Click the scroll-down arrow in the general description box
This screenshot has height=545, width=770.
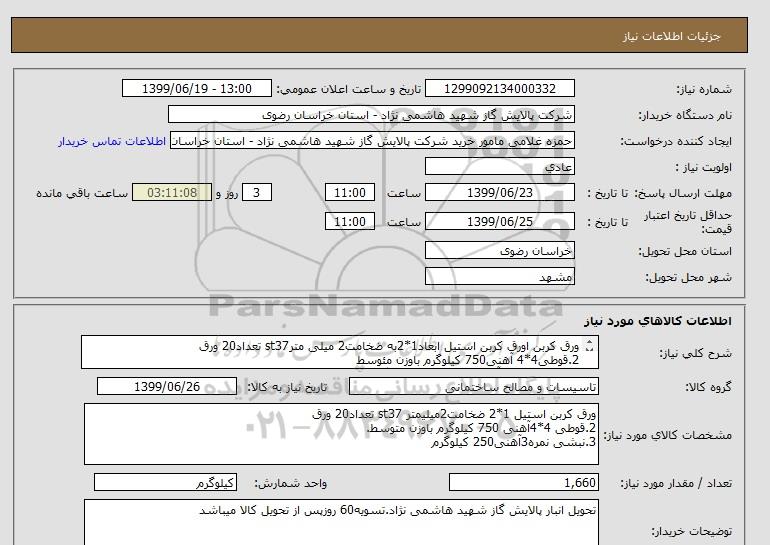(589, 351)
